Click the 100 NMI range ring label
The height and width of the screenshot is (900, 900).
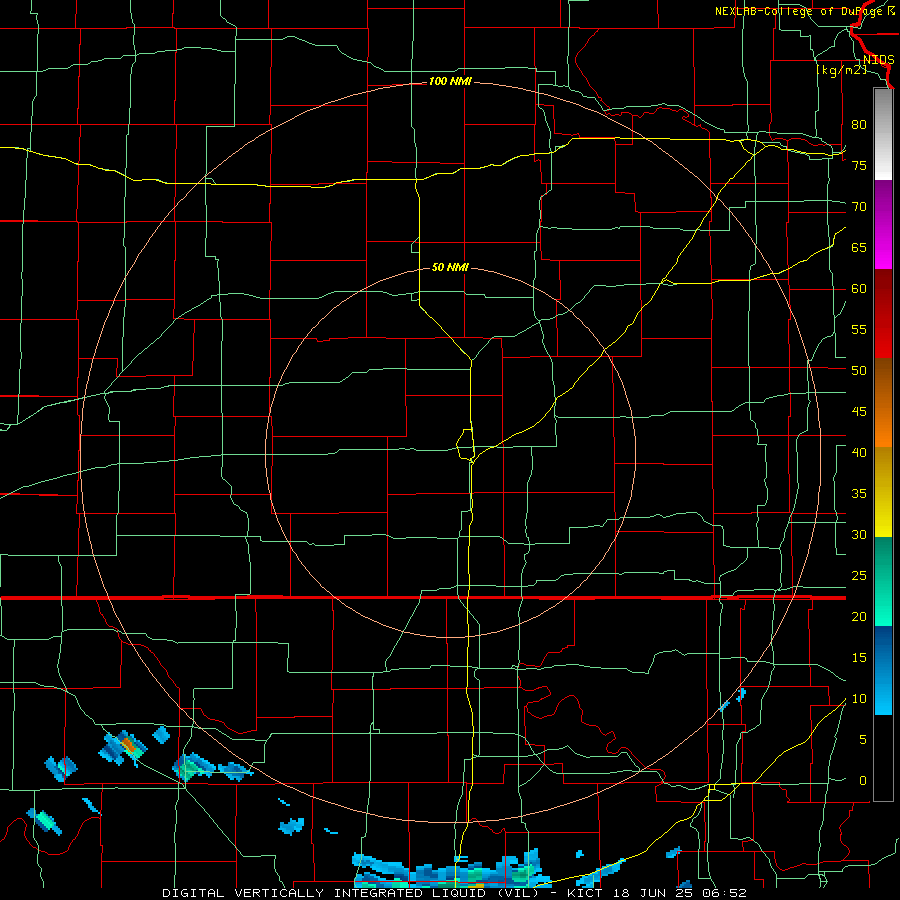[x=450, y=82]
